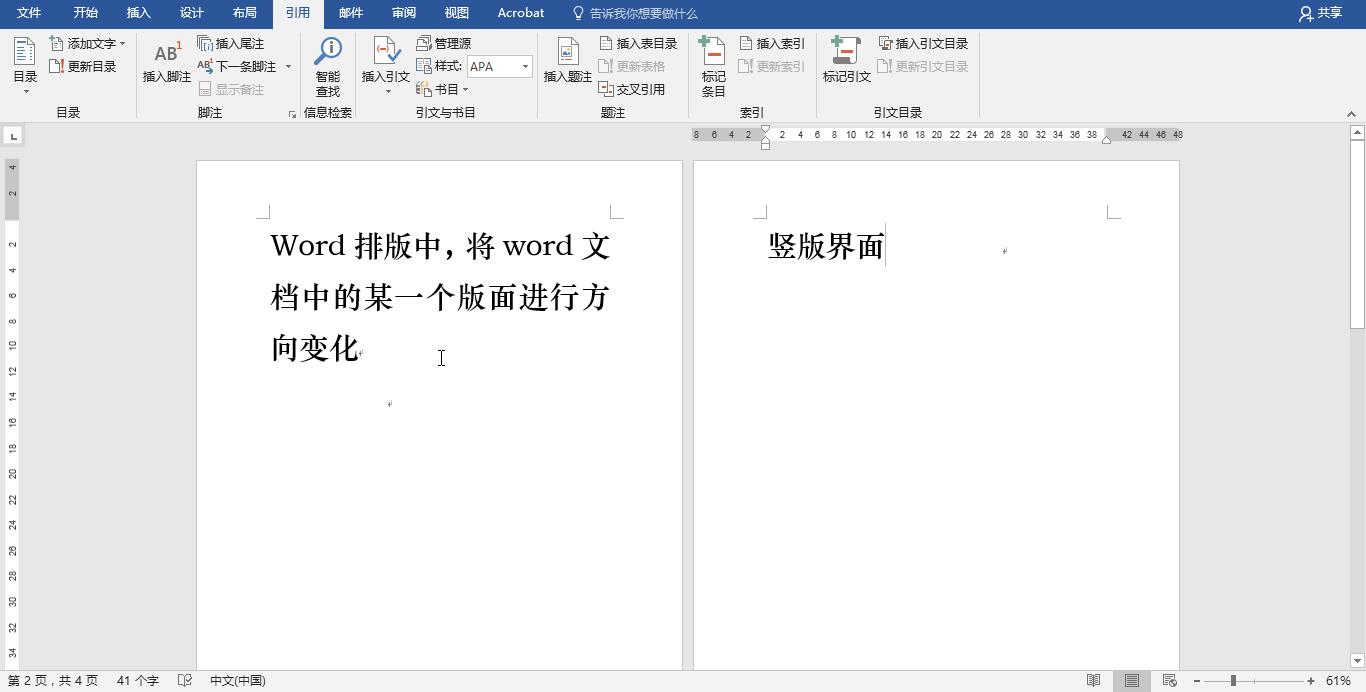Click the 41 个字 word count indicator

coord(136,680)
